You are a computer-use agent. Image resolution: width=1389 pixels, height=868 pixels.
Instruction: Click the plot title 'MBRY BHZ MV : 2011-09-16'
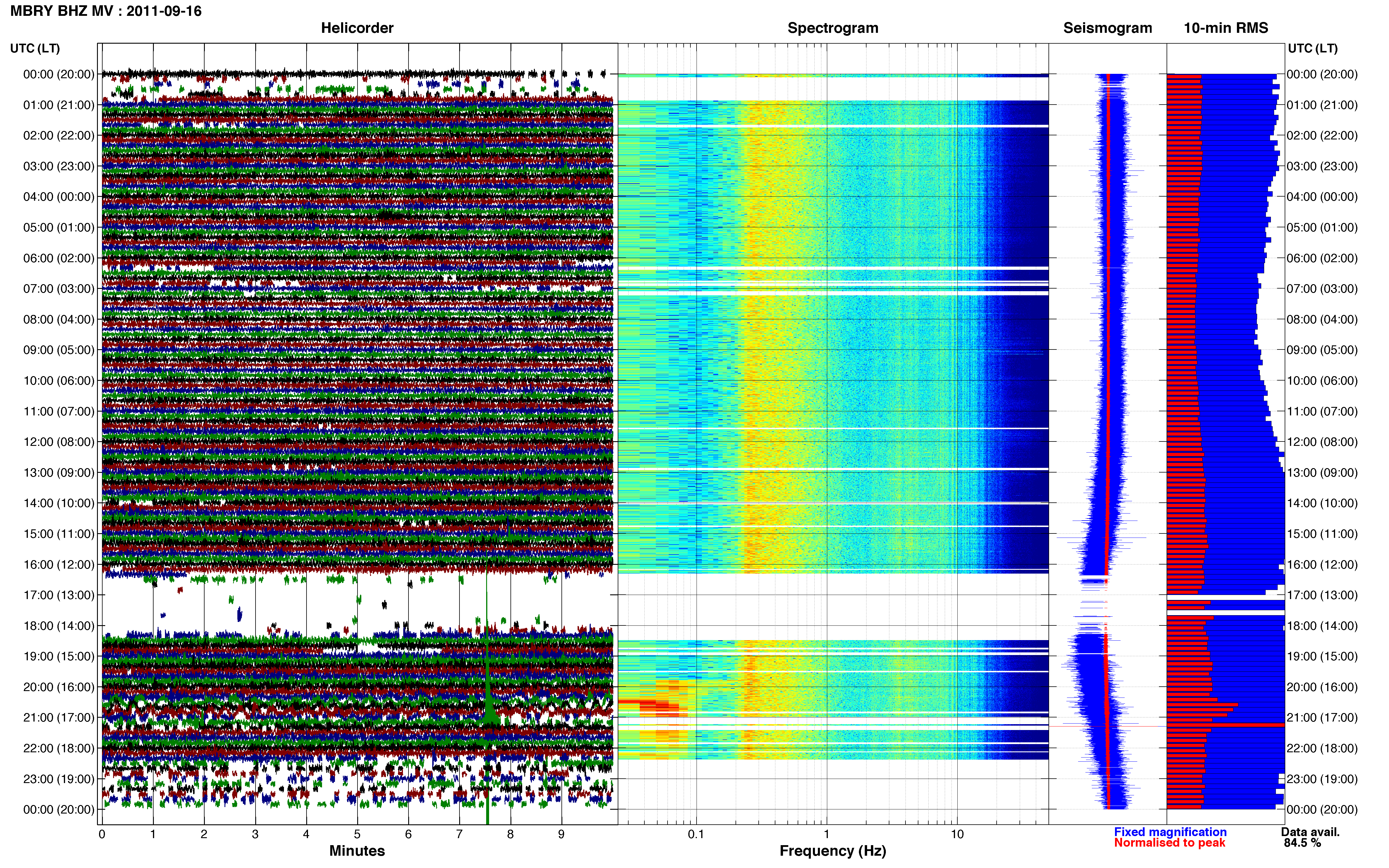(x=106, y=11)
